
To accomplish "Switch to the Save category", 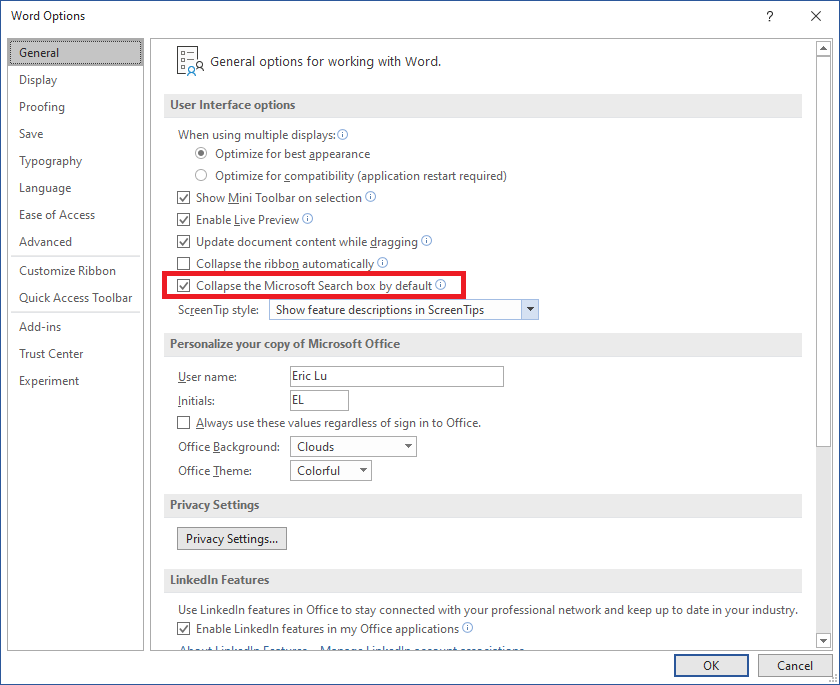I will [x=75, y=133].
